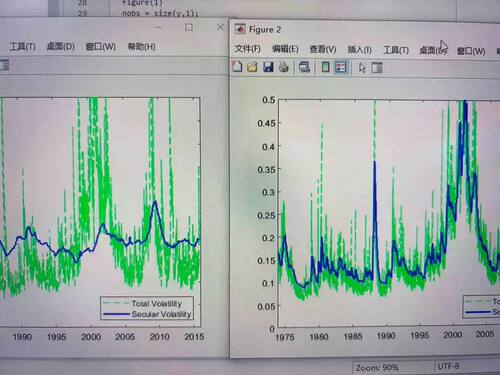Print the figure using printer icon

click(x=284, y=67)
